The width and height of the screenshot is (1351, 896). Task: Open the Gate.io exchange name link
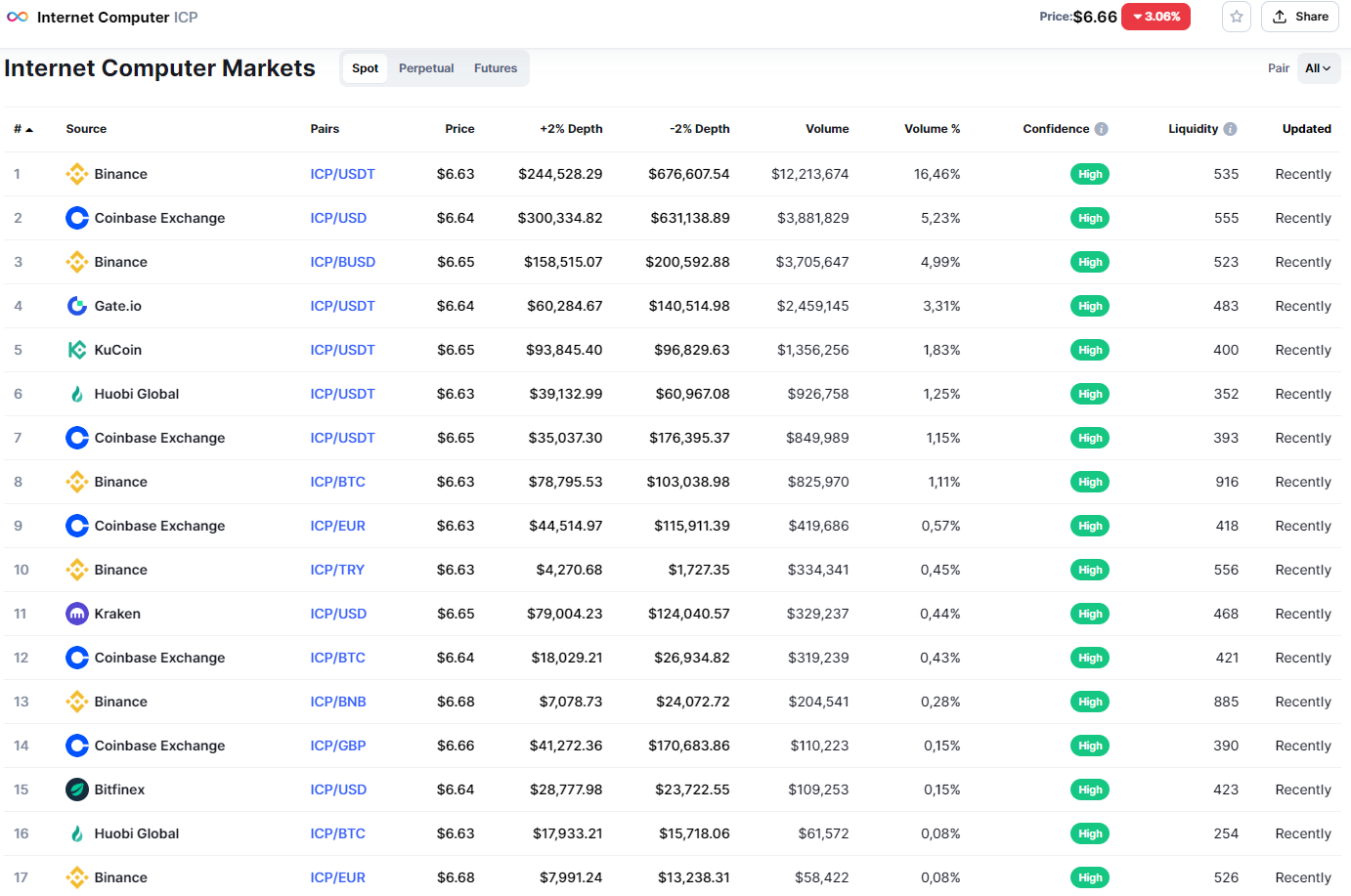tap(118, 306)
